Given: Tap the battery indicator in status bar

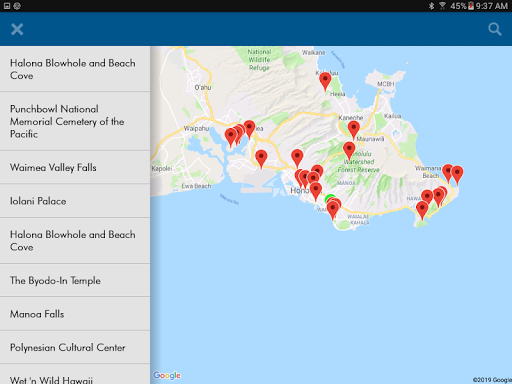Looking at the screenshot, I should point(471,6).
